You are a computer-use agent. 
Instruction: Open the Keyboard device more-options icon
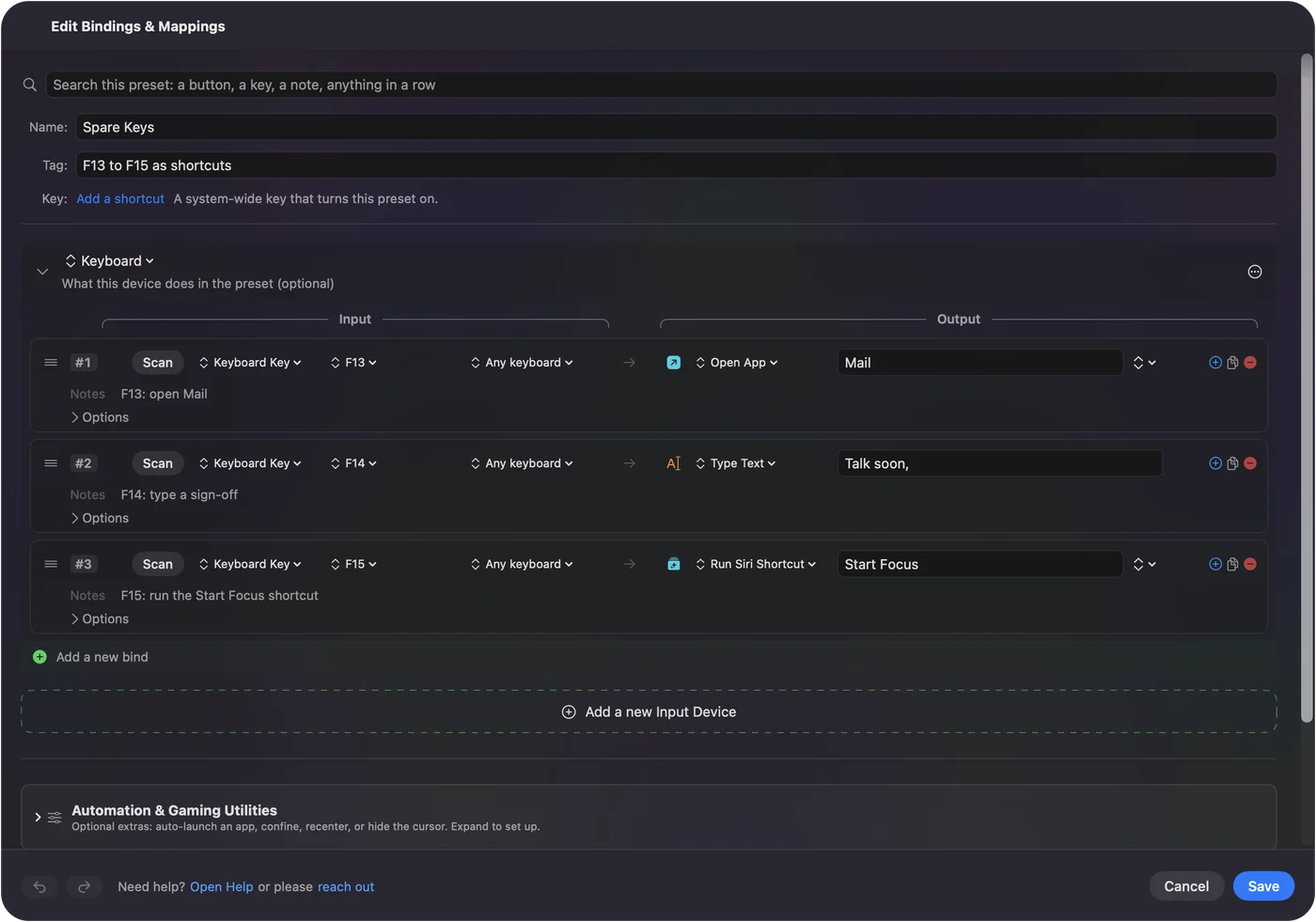coord(1255,272)
